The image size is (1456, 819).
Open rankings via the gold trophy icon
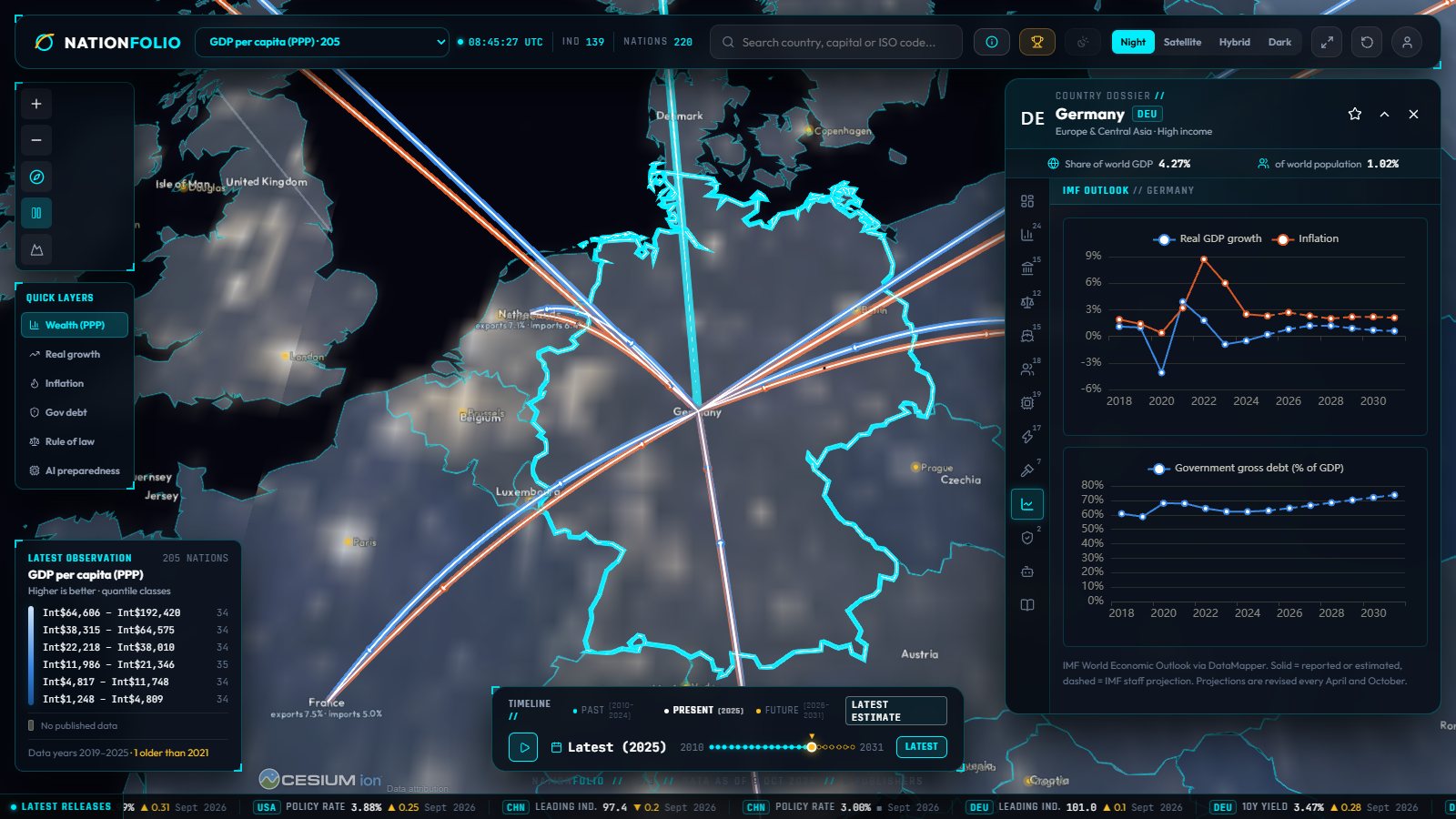coord(1036,42)
